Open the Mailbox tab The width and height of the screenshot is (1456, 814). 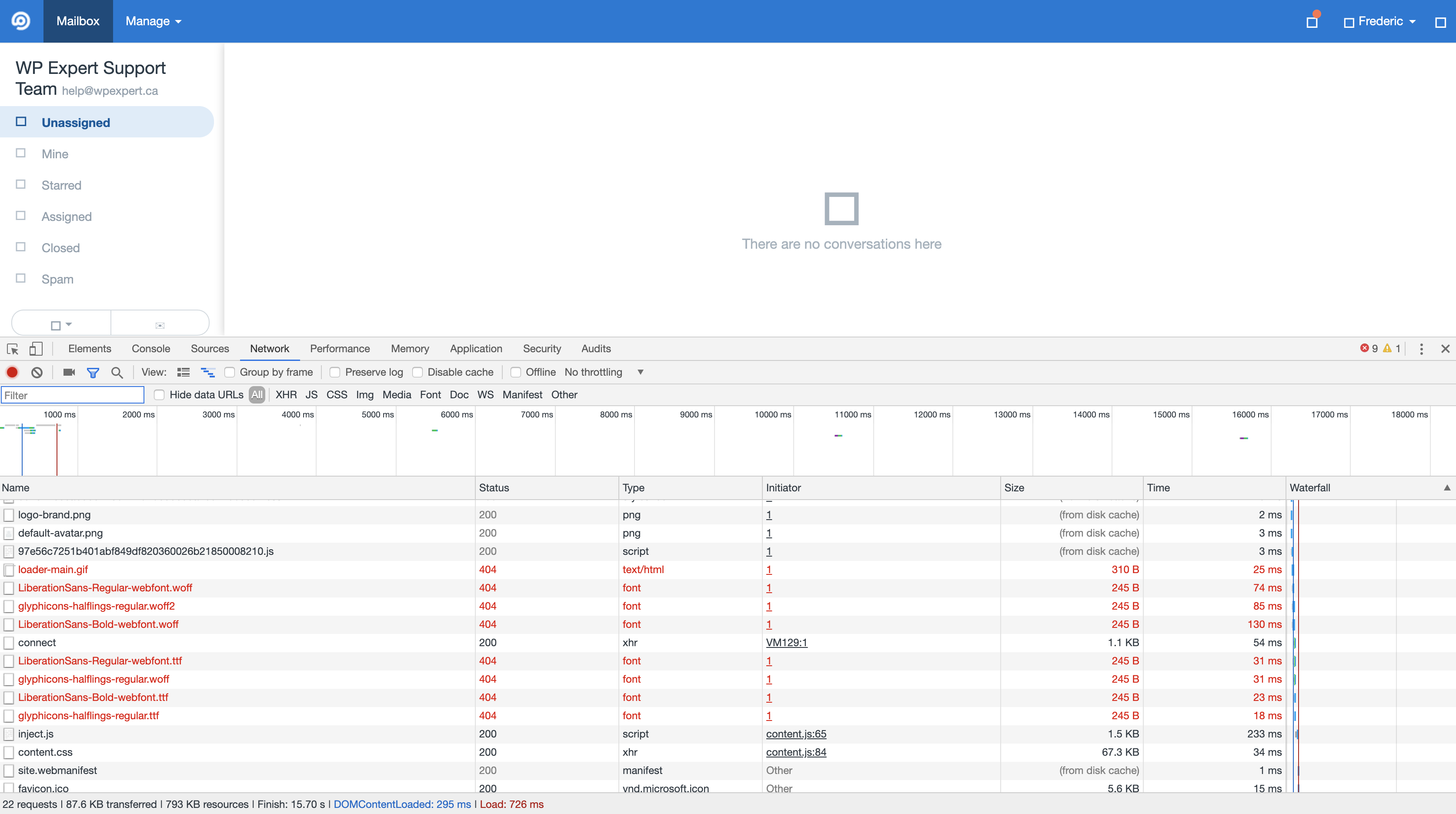pos(78,21)
